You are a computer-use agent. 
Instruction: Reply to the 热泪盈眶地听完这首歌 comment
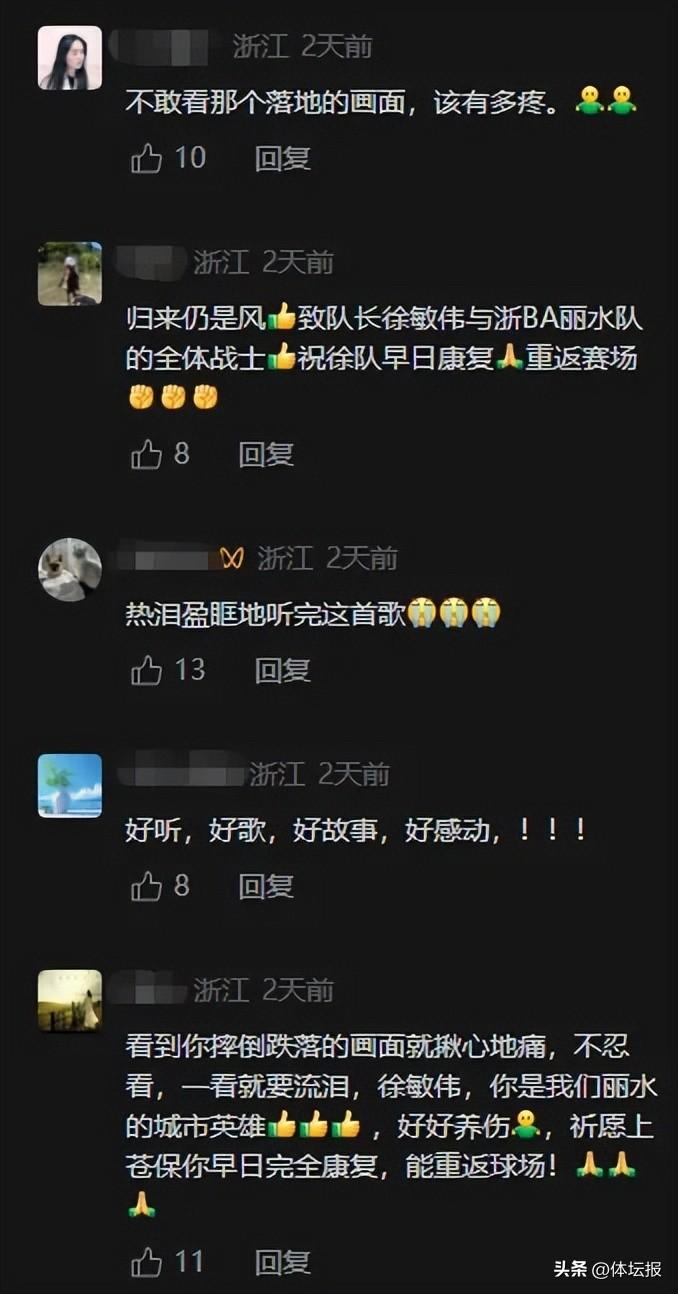click(282, 670)
